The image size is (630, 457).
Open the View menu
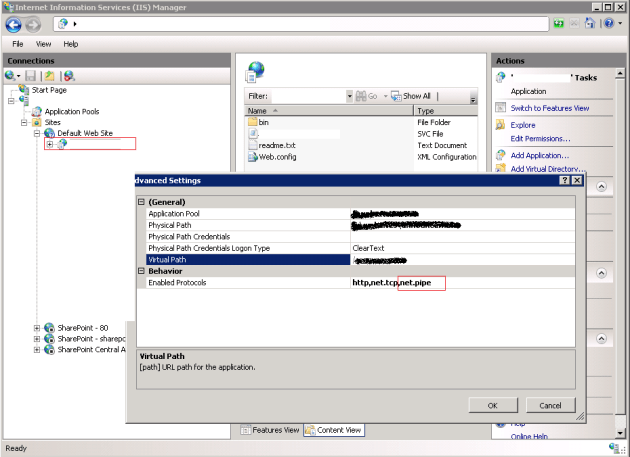[x=43, y=44]
